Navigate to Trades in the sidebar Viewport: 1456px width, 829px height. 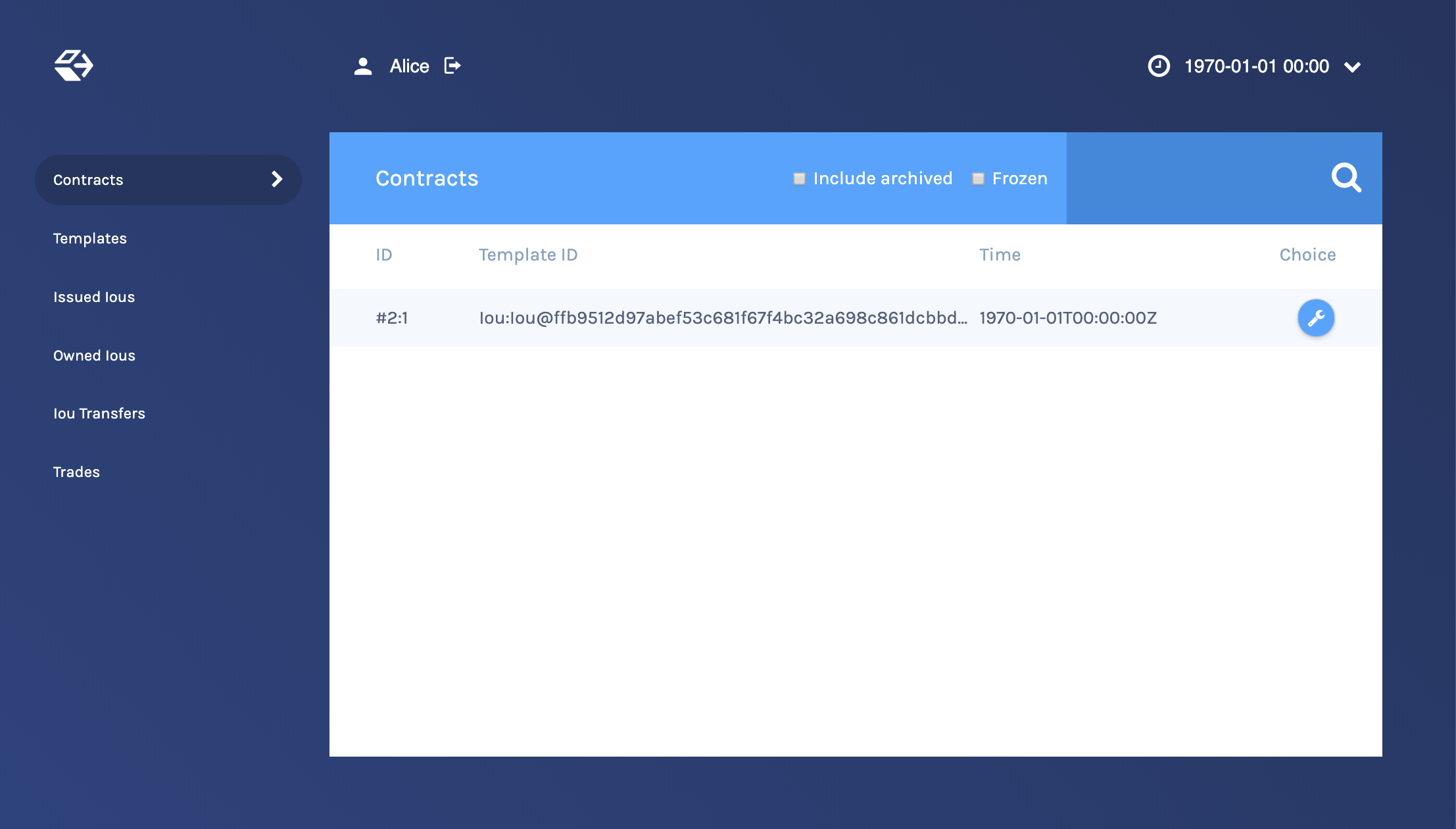(76, 471)
